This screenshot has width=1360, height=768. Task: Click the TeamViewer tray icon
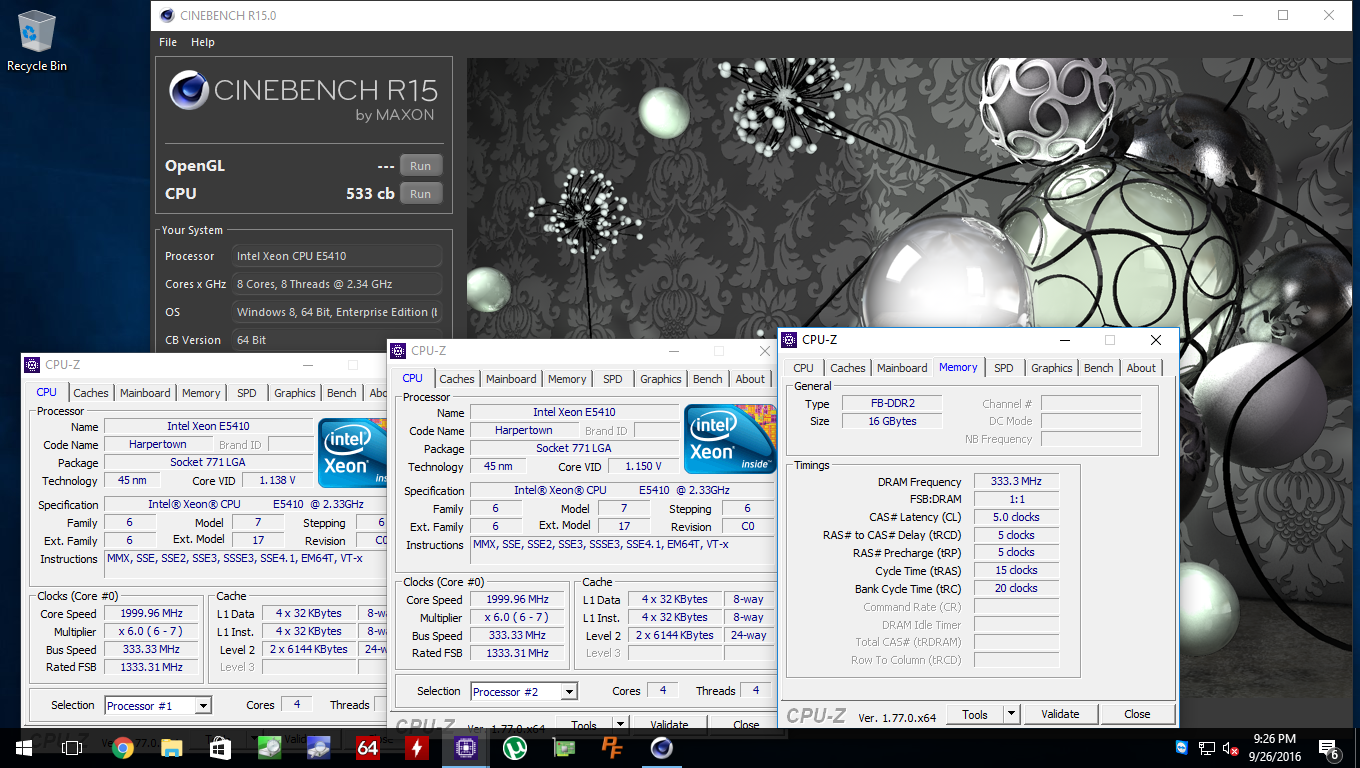[1183, 748]
